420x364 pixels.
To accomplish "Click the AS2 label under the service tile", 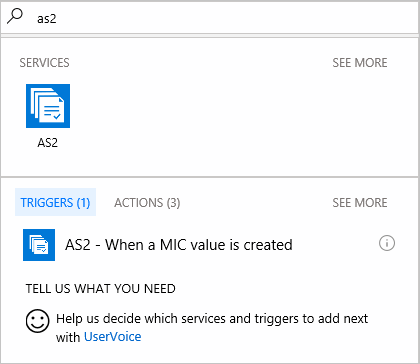I will tap(48, 143).
